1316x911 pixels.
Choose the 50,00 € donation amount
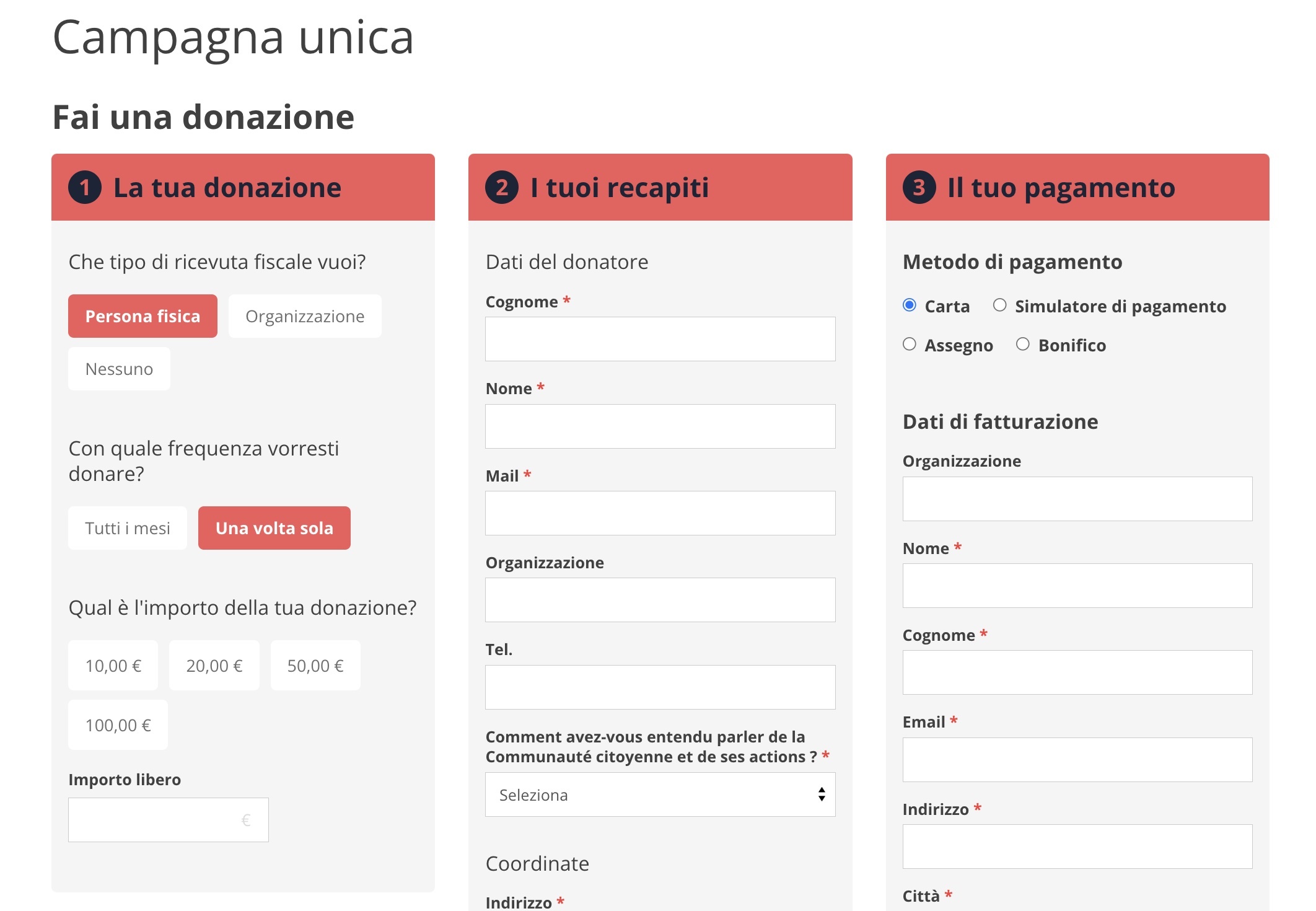click(x=315, y=665)
